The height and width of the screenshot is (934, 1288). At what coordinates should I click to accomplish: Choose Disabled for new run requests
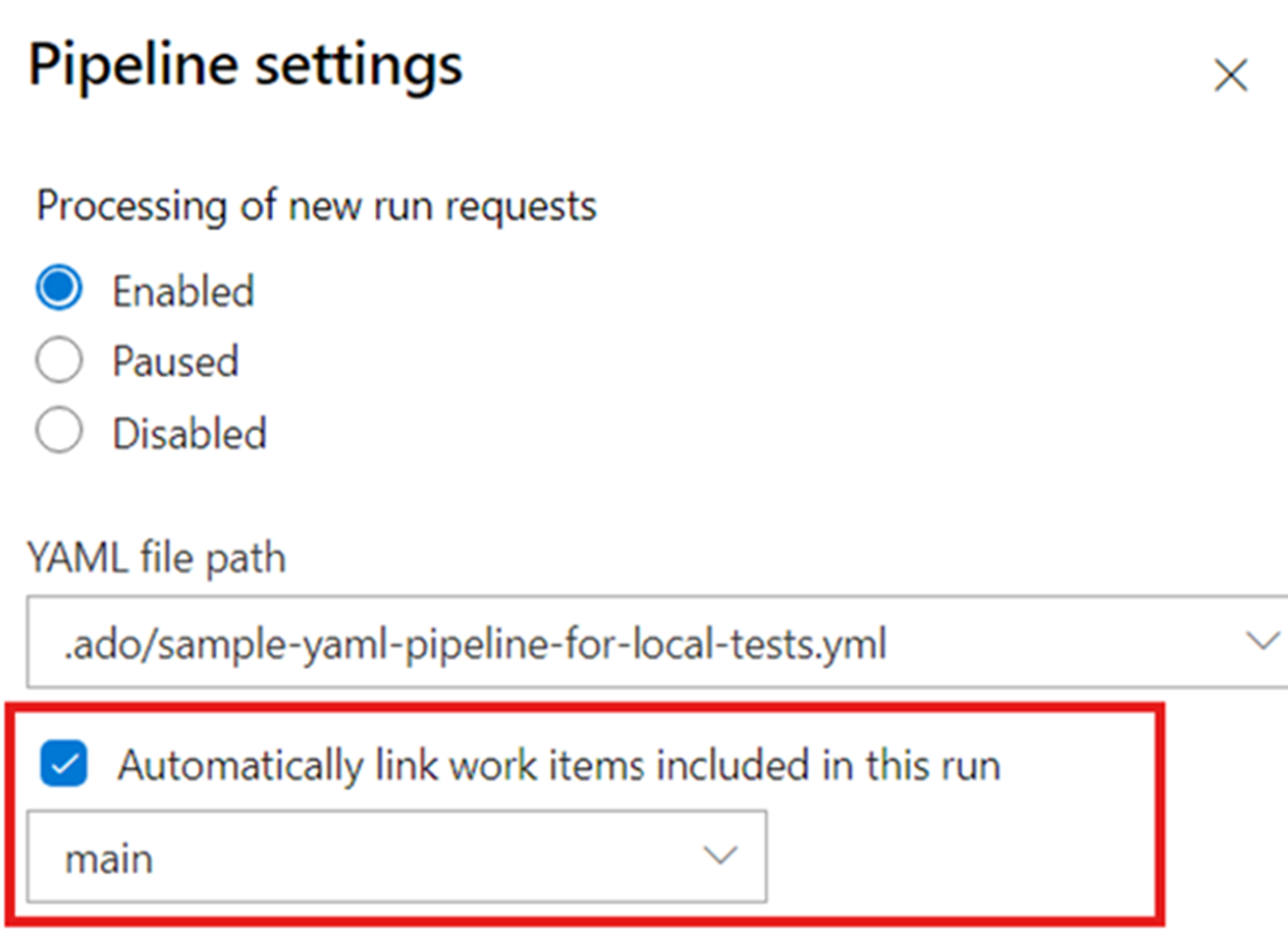click(x=58, y=430)
